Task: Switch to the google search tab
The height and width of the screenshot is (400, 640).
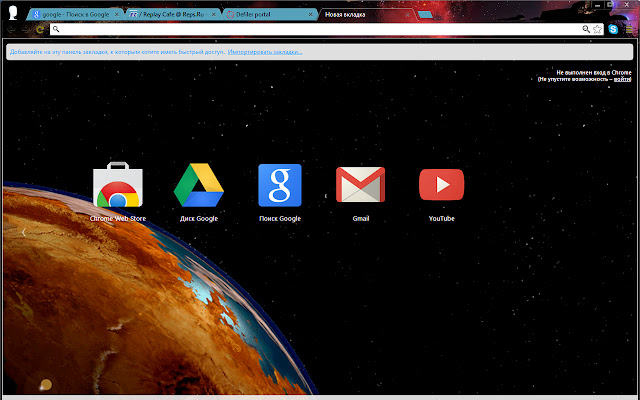Action: (76, 14)
